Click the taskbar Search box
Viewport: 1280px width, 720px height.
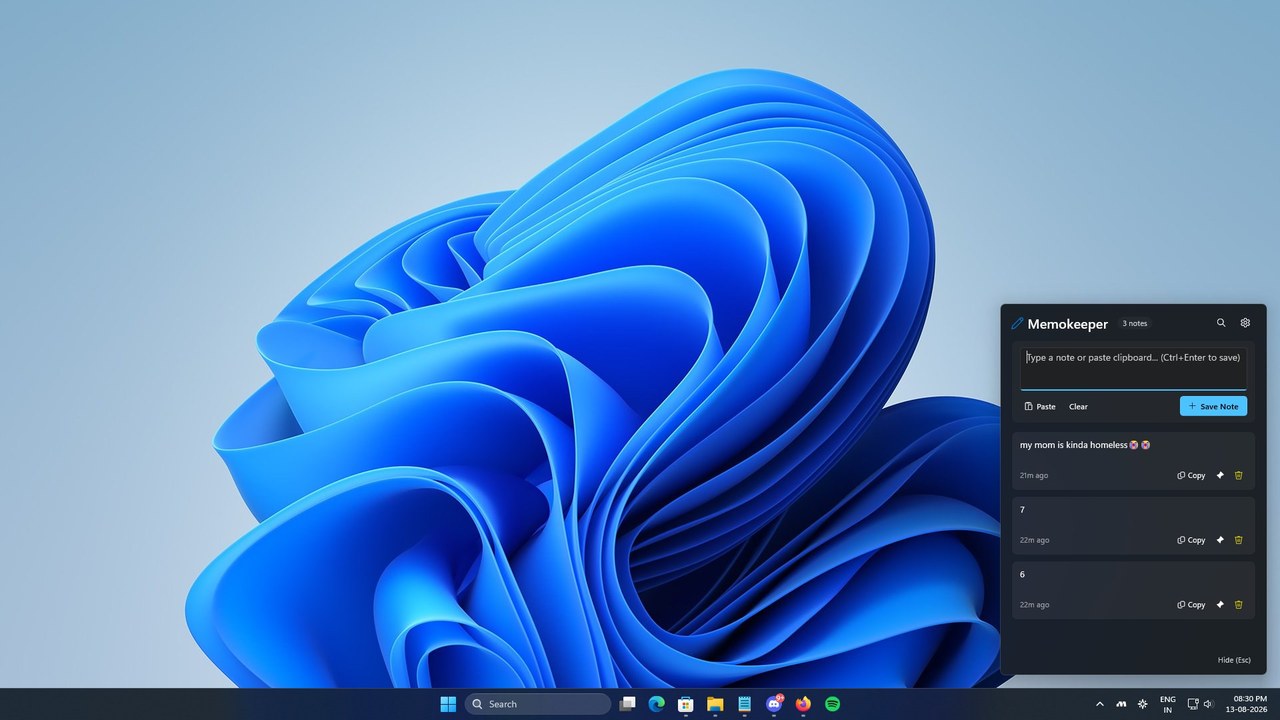[538, 704]
